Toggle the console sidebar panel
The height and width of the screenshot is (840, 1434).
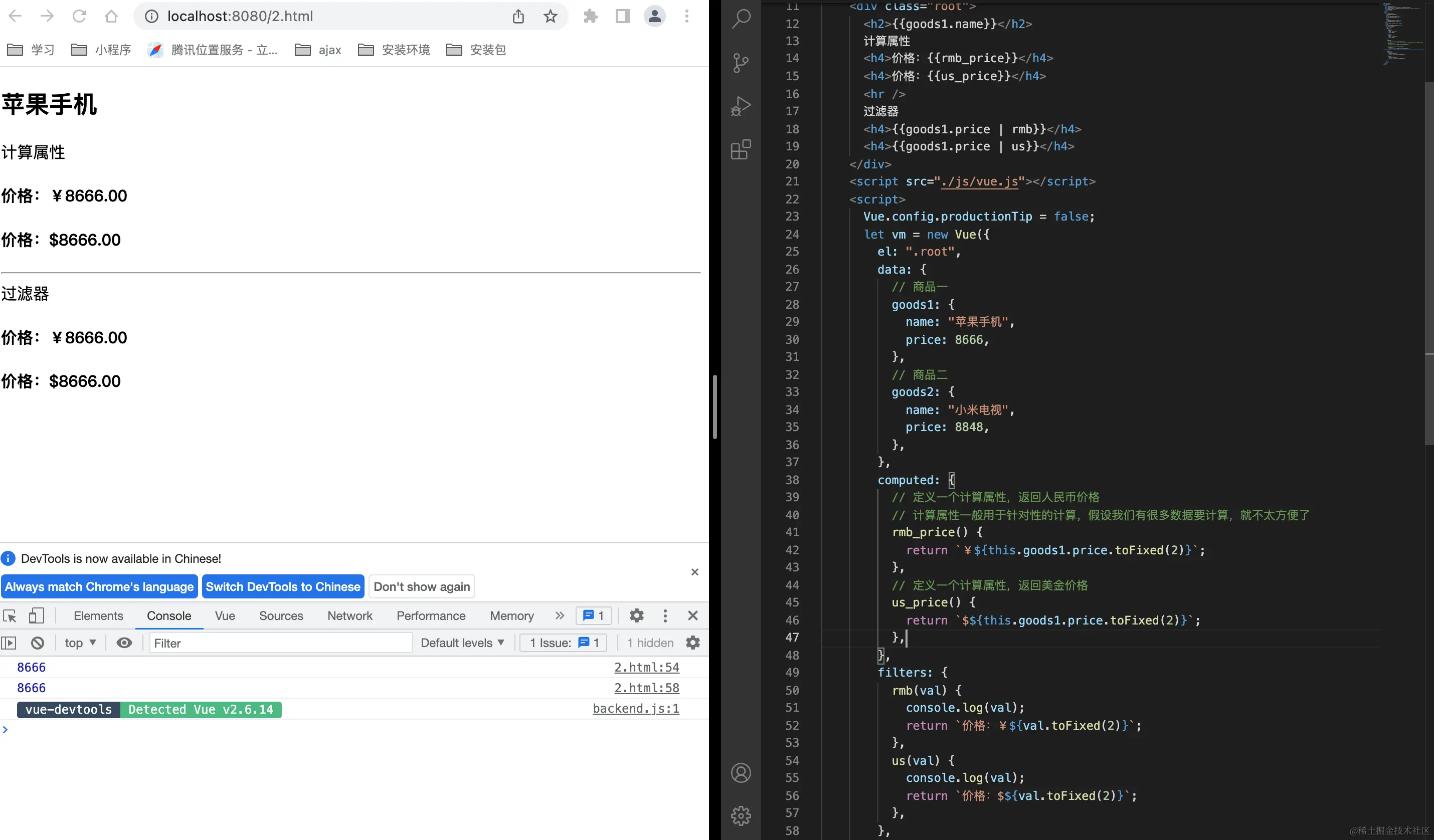[9, 643]
